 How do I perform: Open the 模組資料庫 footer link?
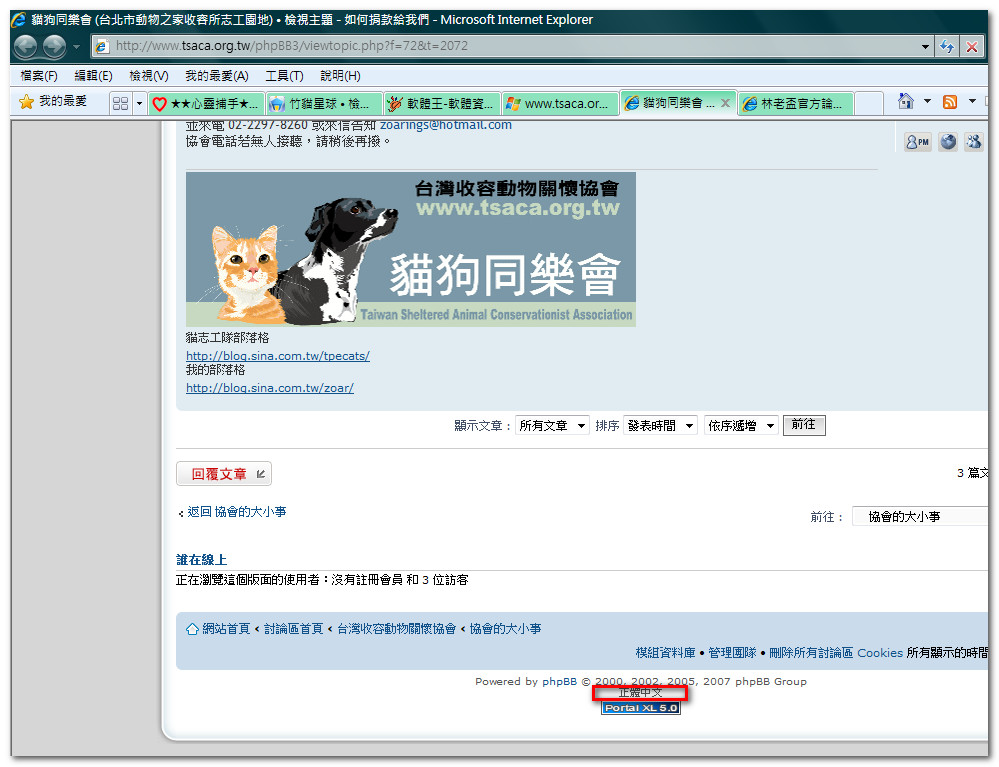(x=665, y=653)
